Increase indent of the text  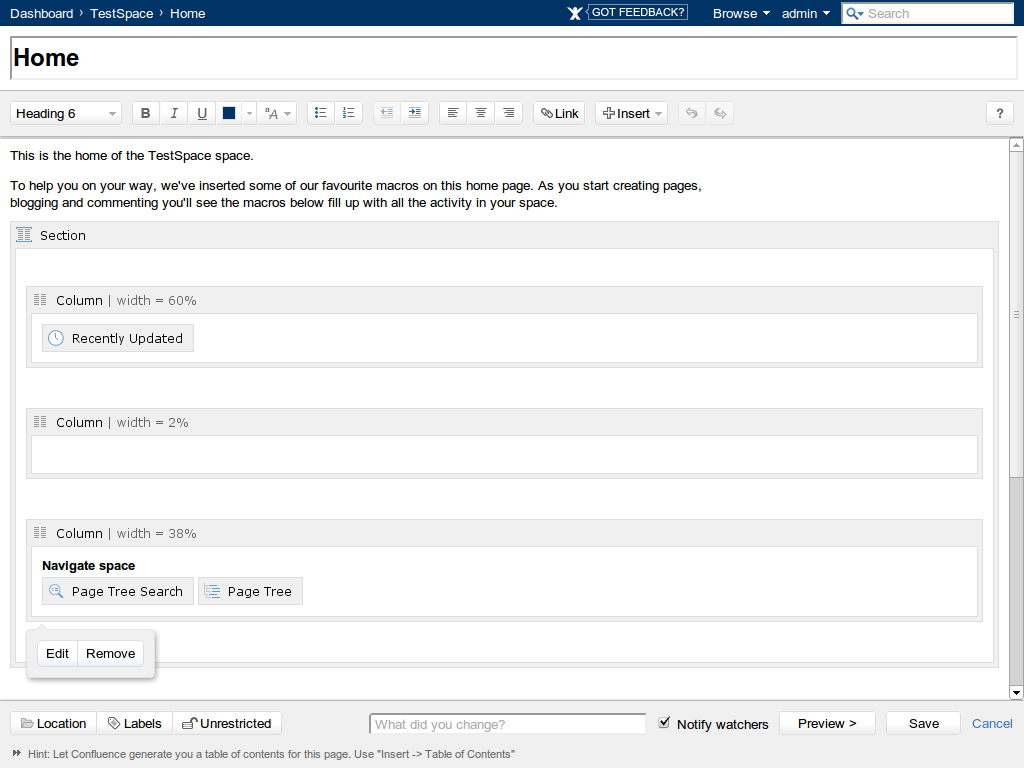415,113
